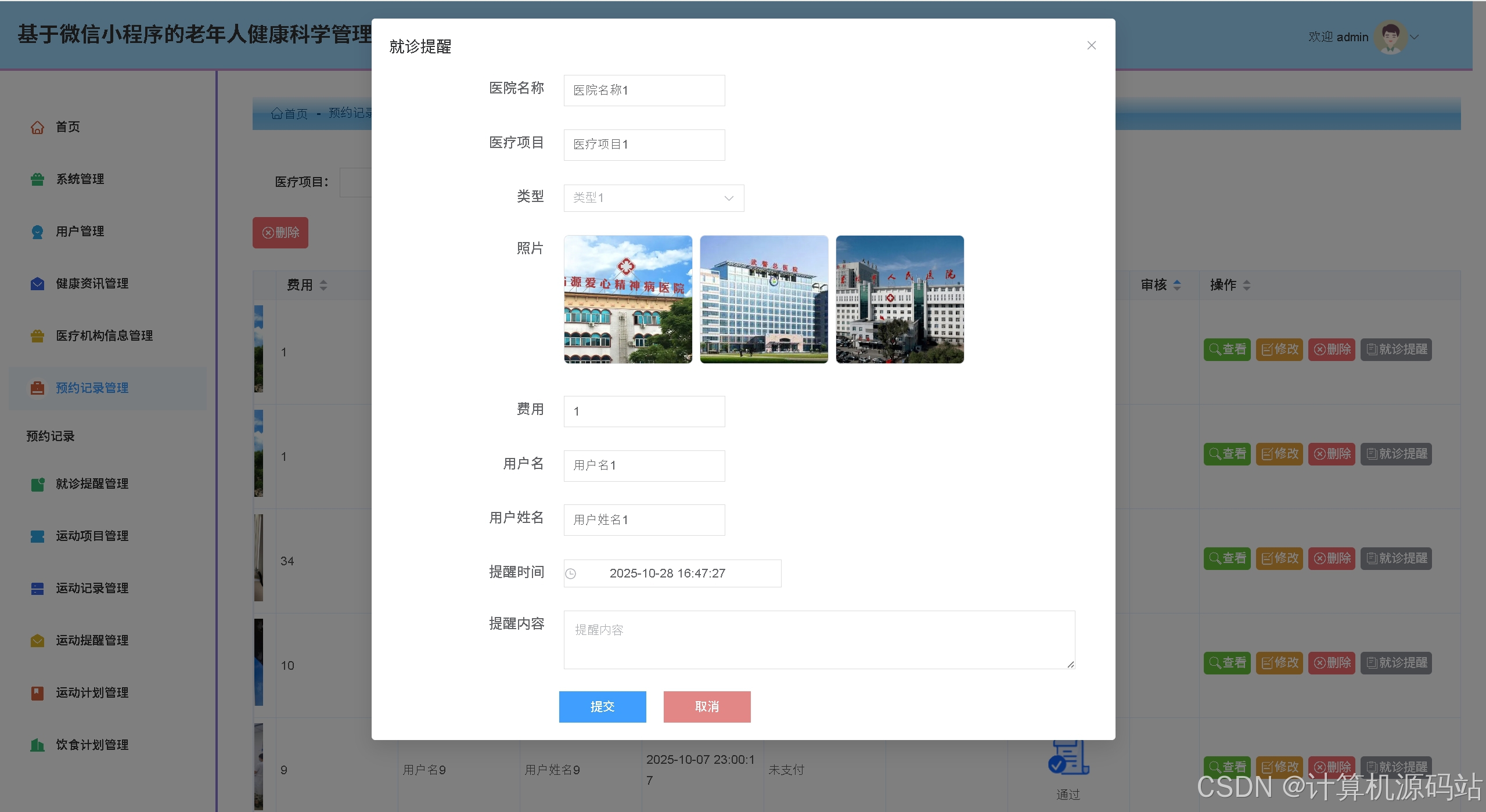Click the second hospital photo thumbnail
1486x812 pixels.
pyautogui.click(x=764, y=299)
